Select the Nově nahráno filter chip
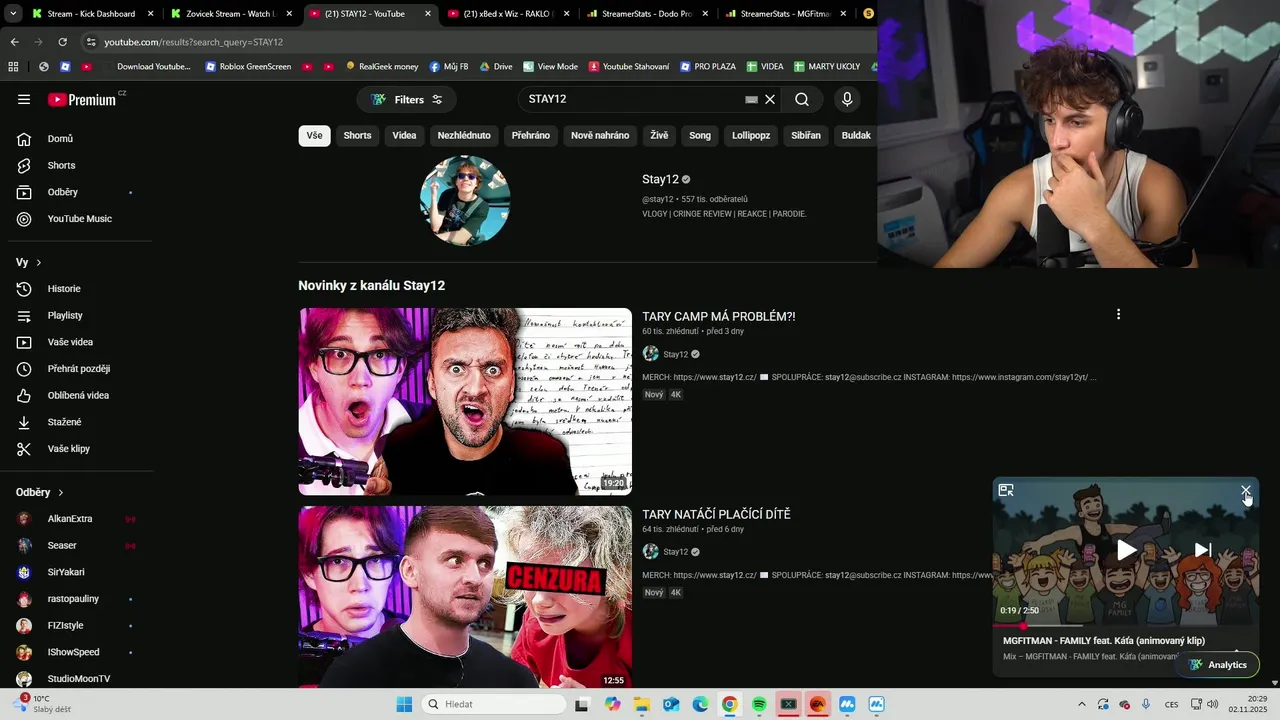The height and width of the screenshot is (720, 1280). 600,136
